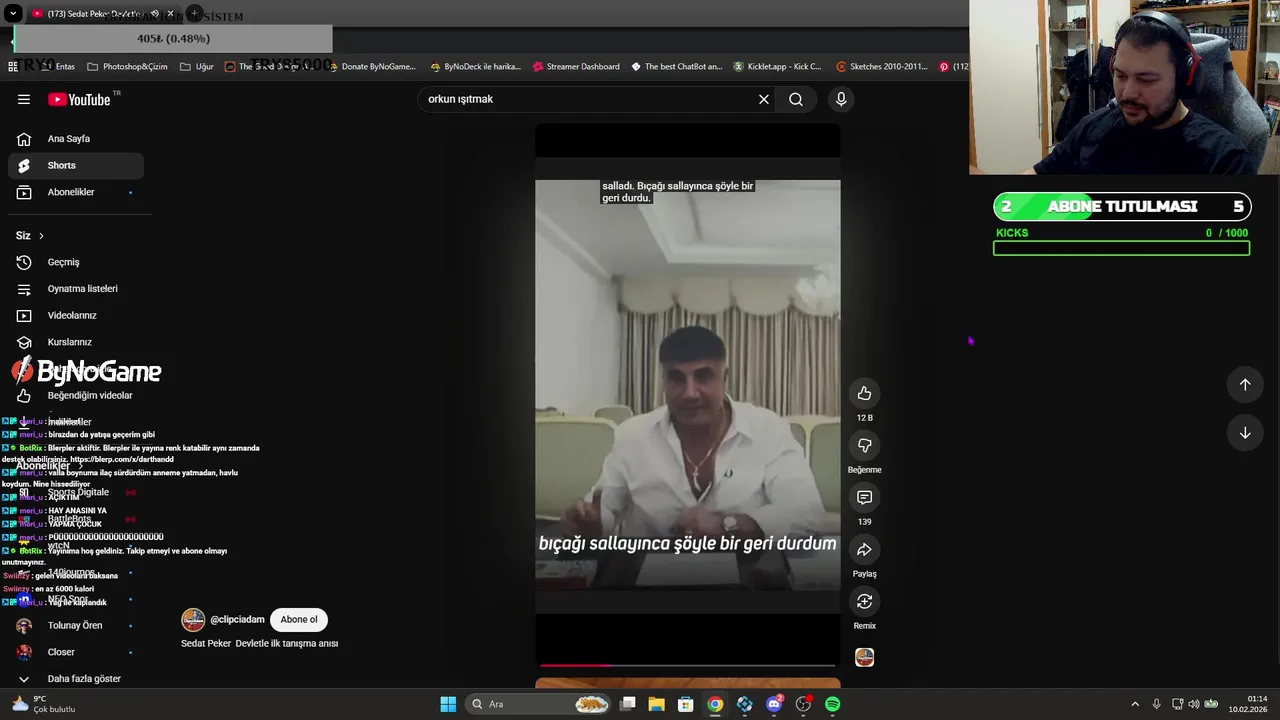1280x720 pixels.
Task: Expand the Siz section chevron
Action: coord(41,236)
